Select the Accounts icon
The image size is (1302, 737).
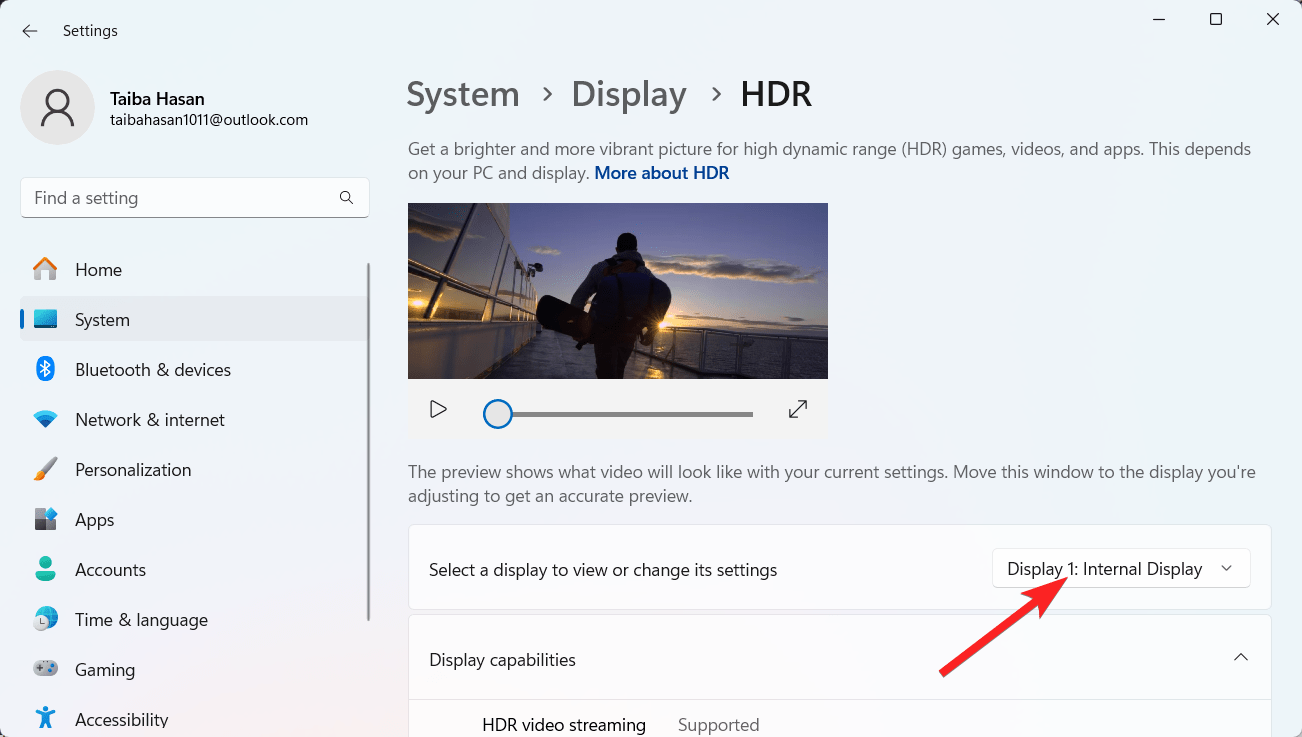pos(45,569)
